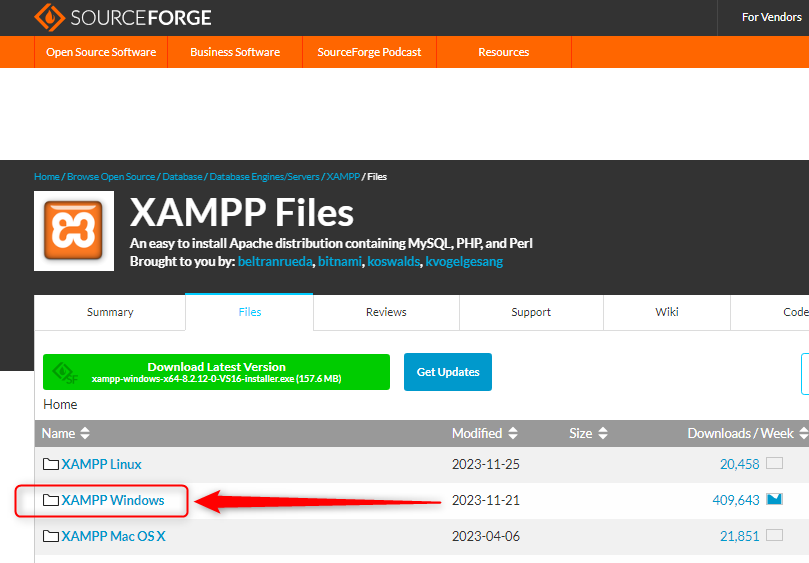Click the 21,851 downloads count
The width and height of the screenshot is (809, 563).
coord(739,536)
